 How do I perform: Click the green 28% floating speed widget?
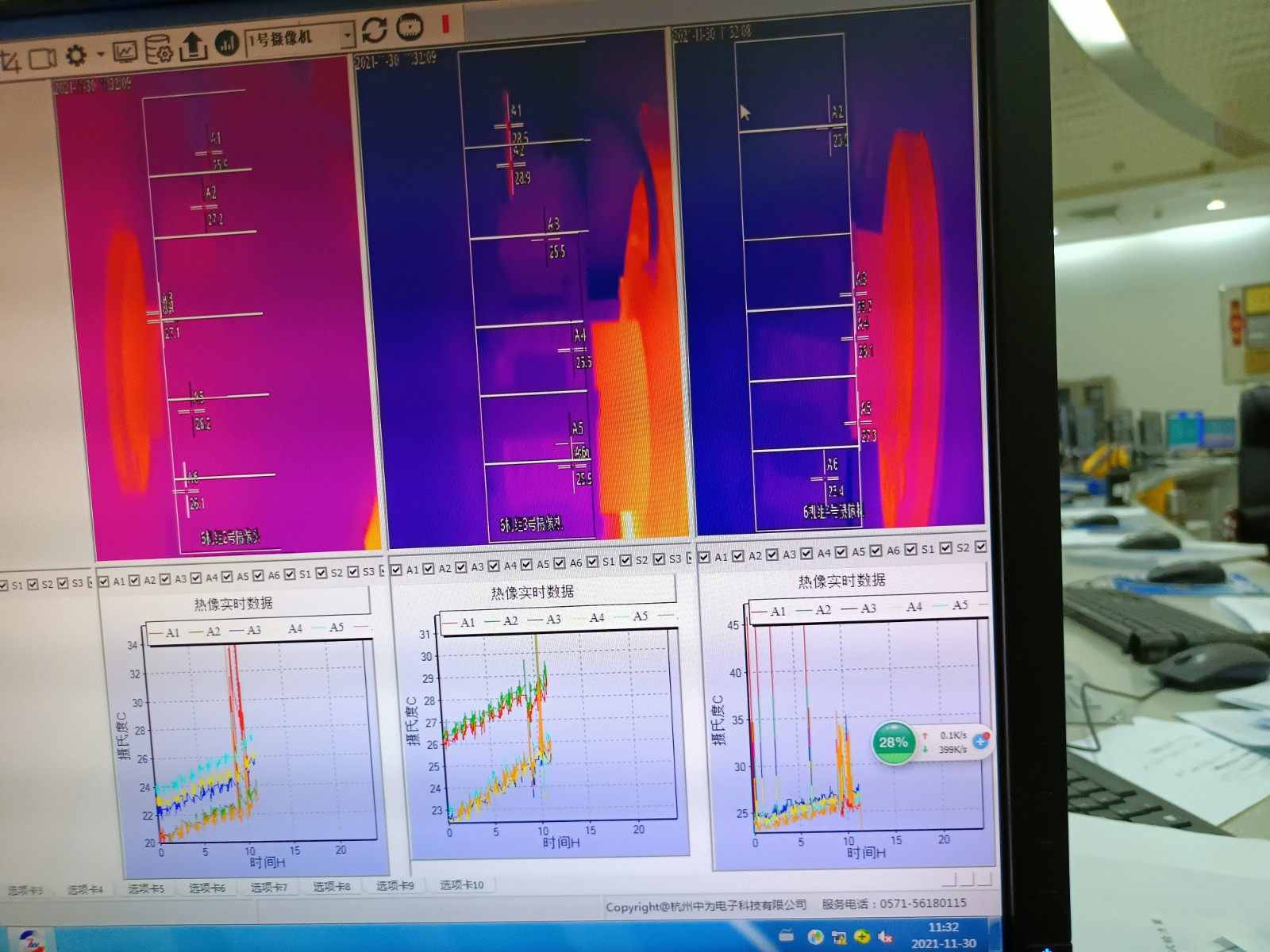click(893, 743)
